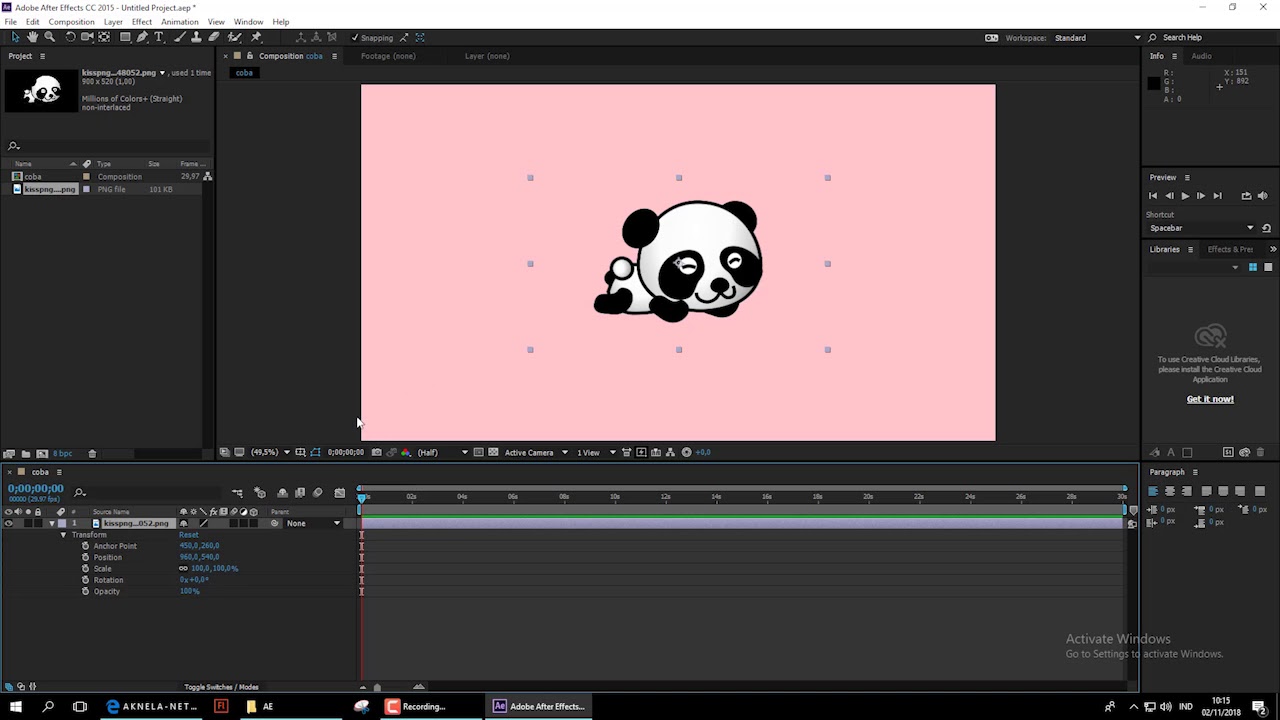The image size is (1280, 720).
Task: Open the Composition menu
Action: click(72, 22)
